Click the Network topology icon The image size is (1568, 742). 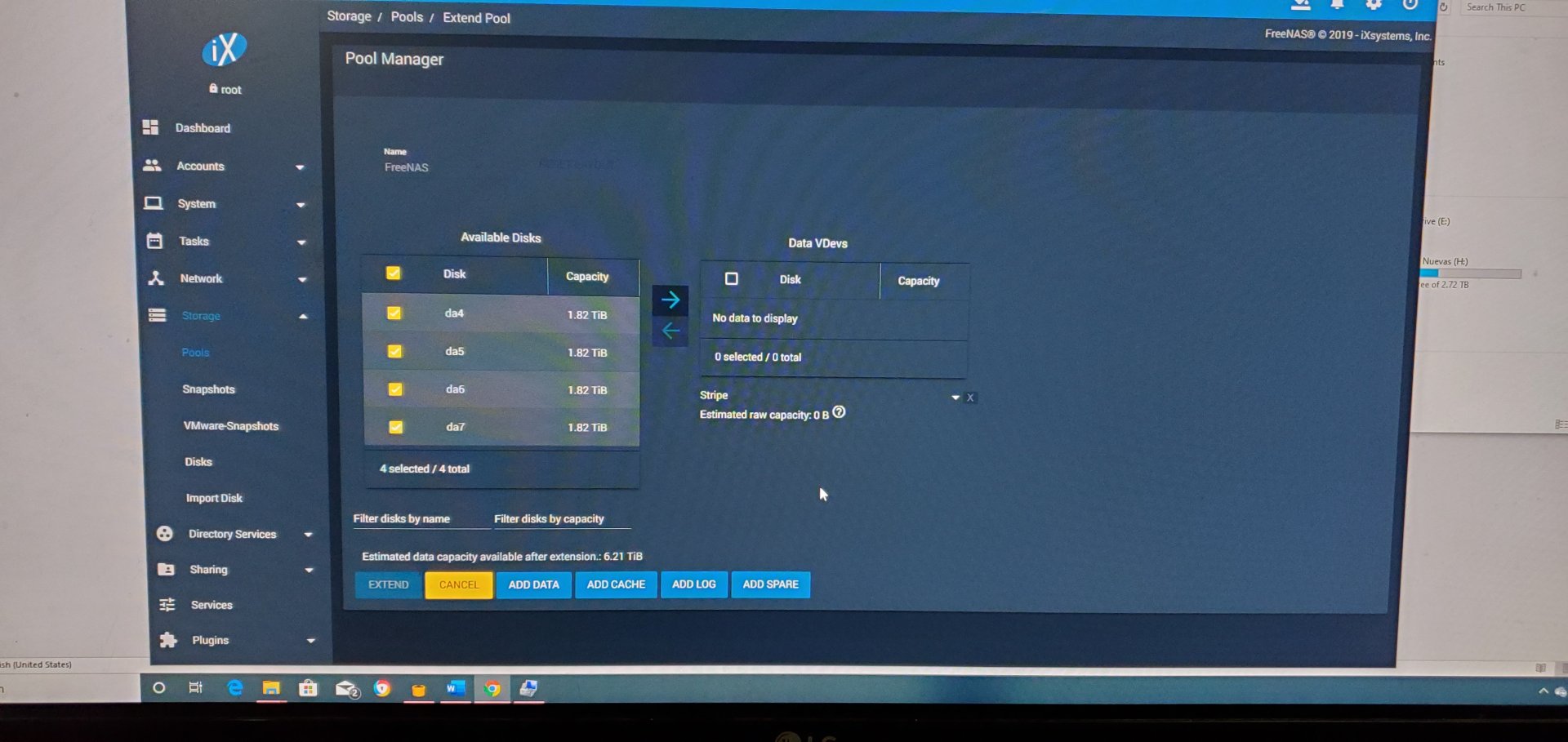[156, 278]
